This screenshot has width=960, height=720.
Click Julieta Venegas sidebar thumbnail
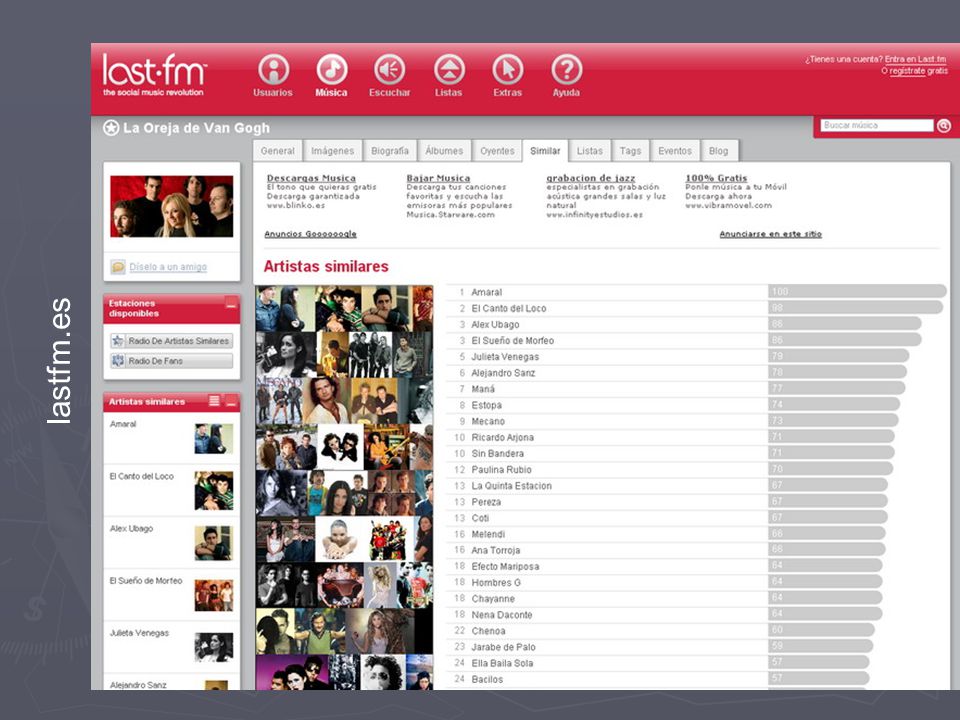pyautogui.click(x=214, y=647)
